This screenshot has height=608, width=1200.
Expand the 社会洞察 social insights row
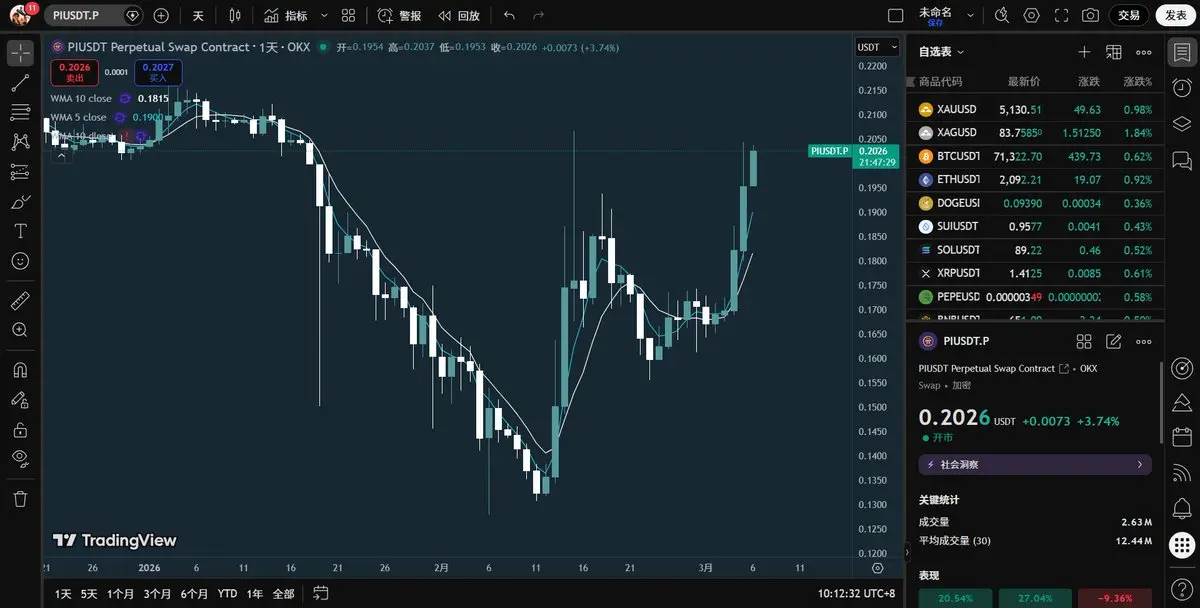click(x=1035, y=465)
